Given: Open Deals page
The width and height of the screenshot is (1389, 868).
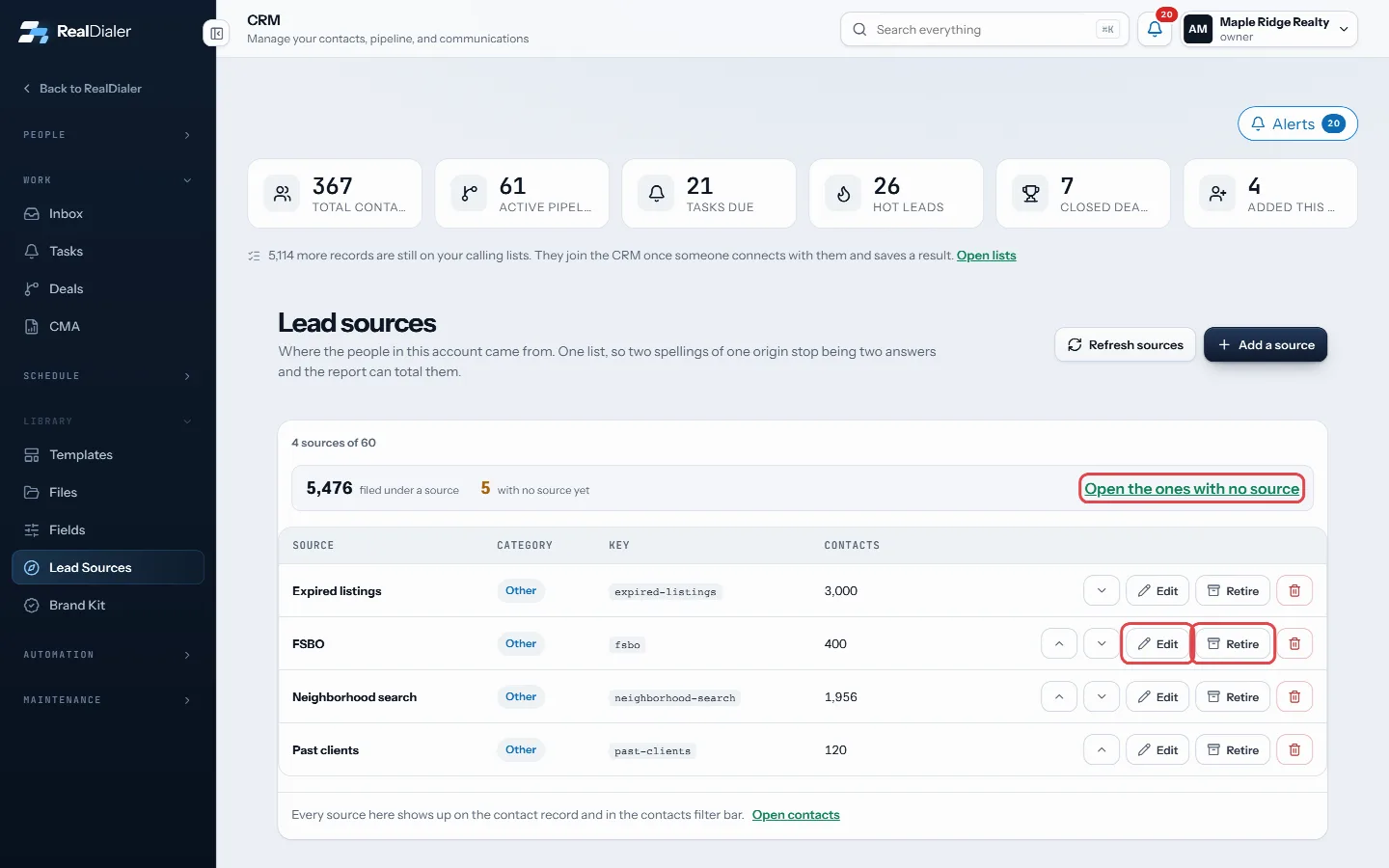Looking at the screenshot, I should [x=108, y=289].
